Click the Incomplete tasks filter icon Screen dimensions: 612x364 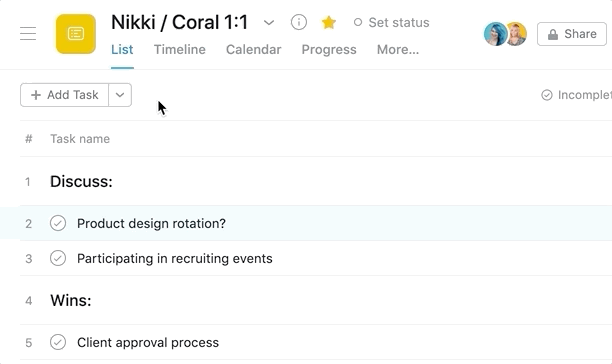tap(547, 95)
